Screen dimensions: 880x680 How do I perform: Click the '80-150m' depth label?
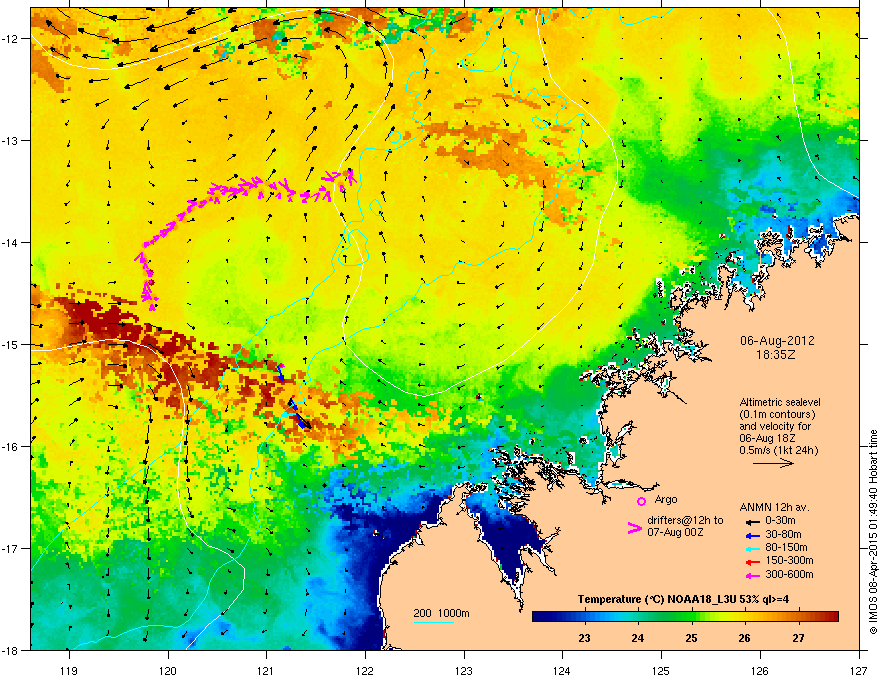786,547
